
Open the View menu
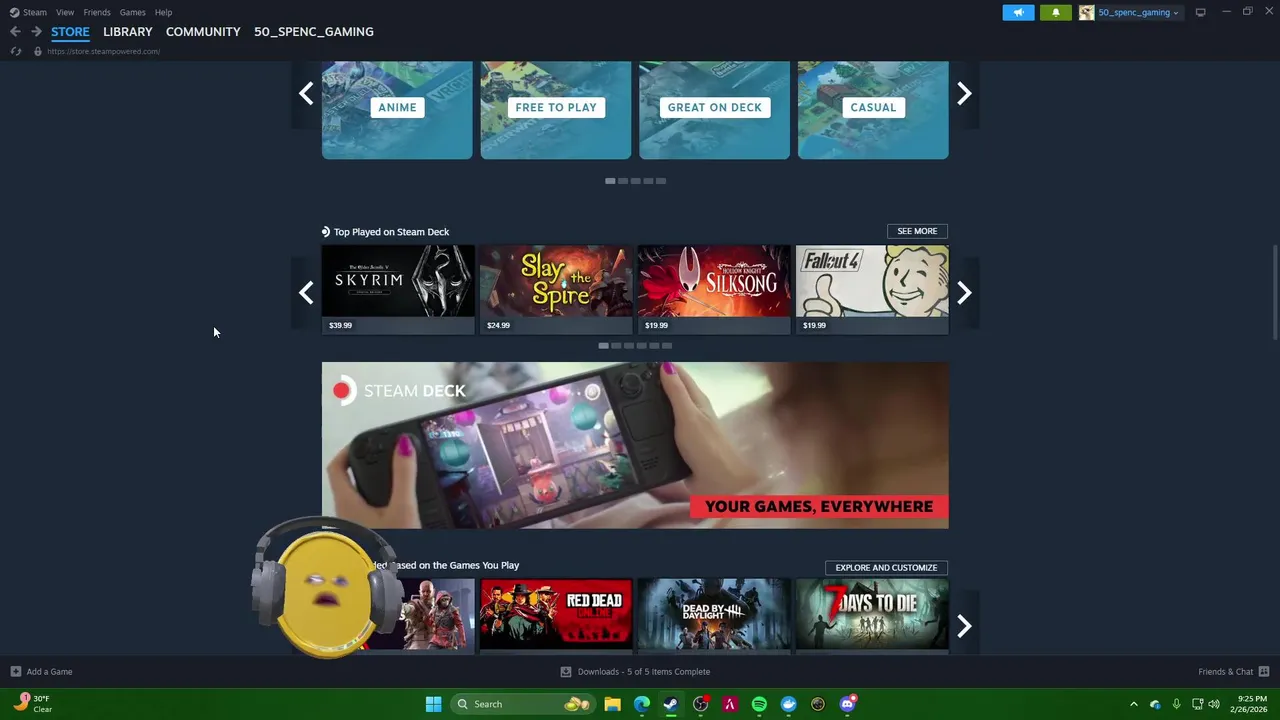click(65, 12)
